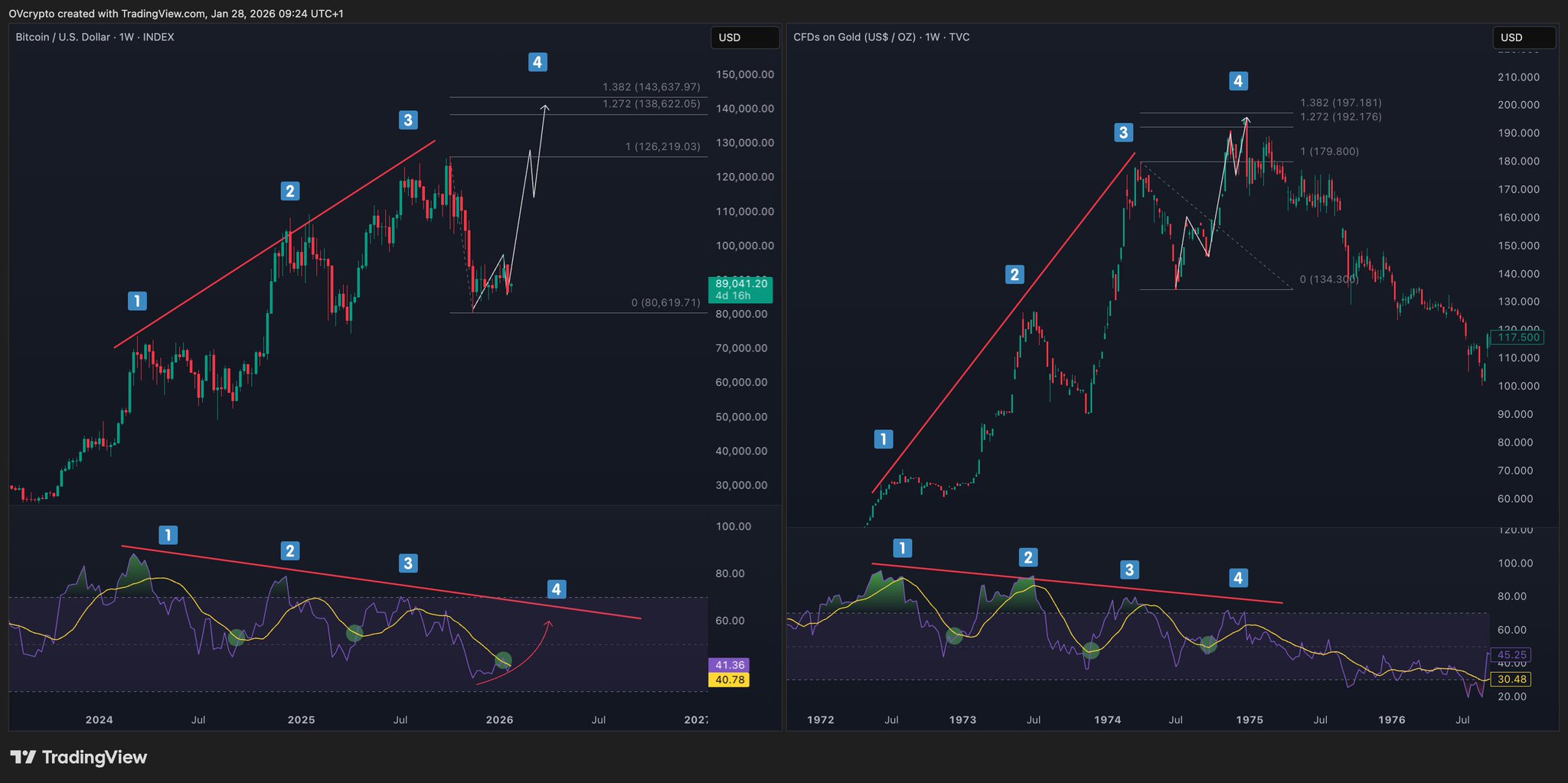1568x783 pixels.
Task: Select marker 3 on the Bitcoin price chart
Action: (408, 119)
